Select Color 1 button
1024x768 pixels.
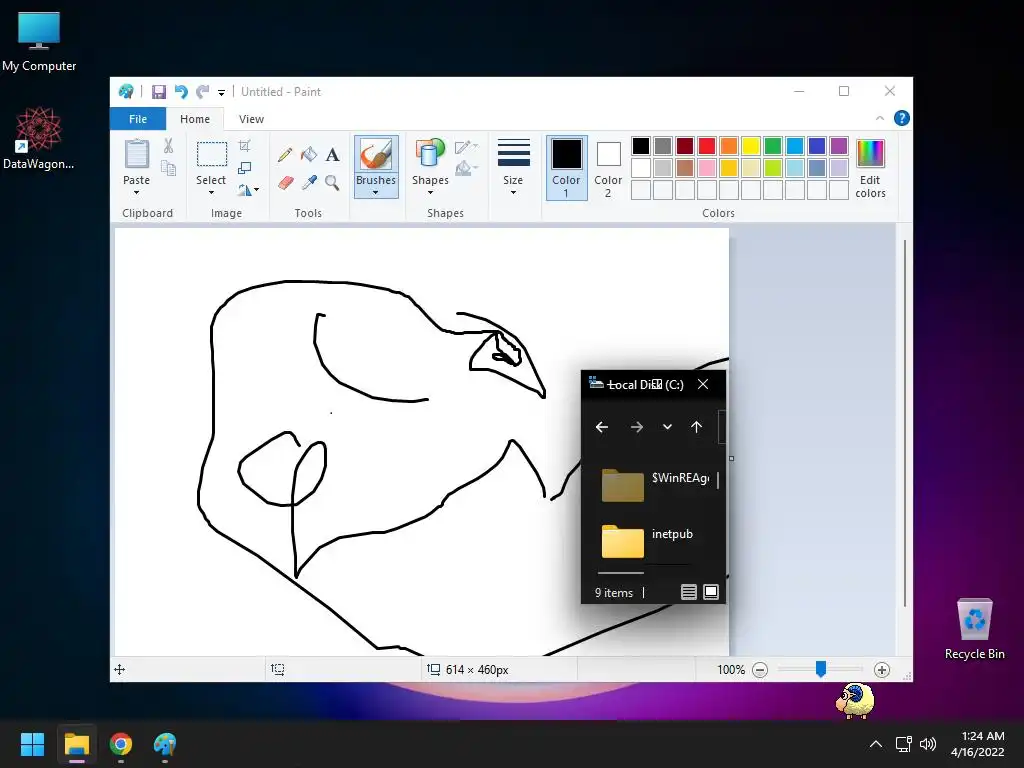(566, 168)
